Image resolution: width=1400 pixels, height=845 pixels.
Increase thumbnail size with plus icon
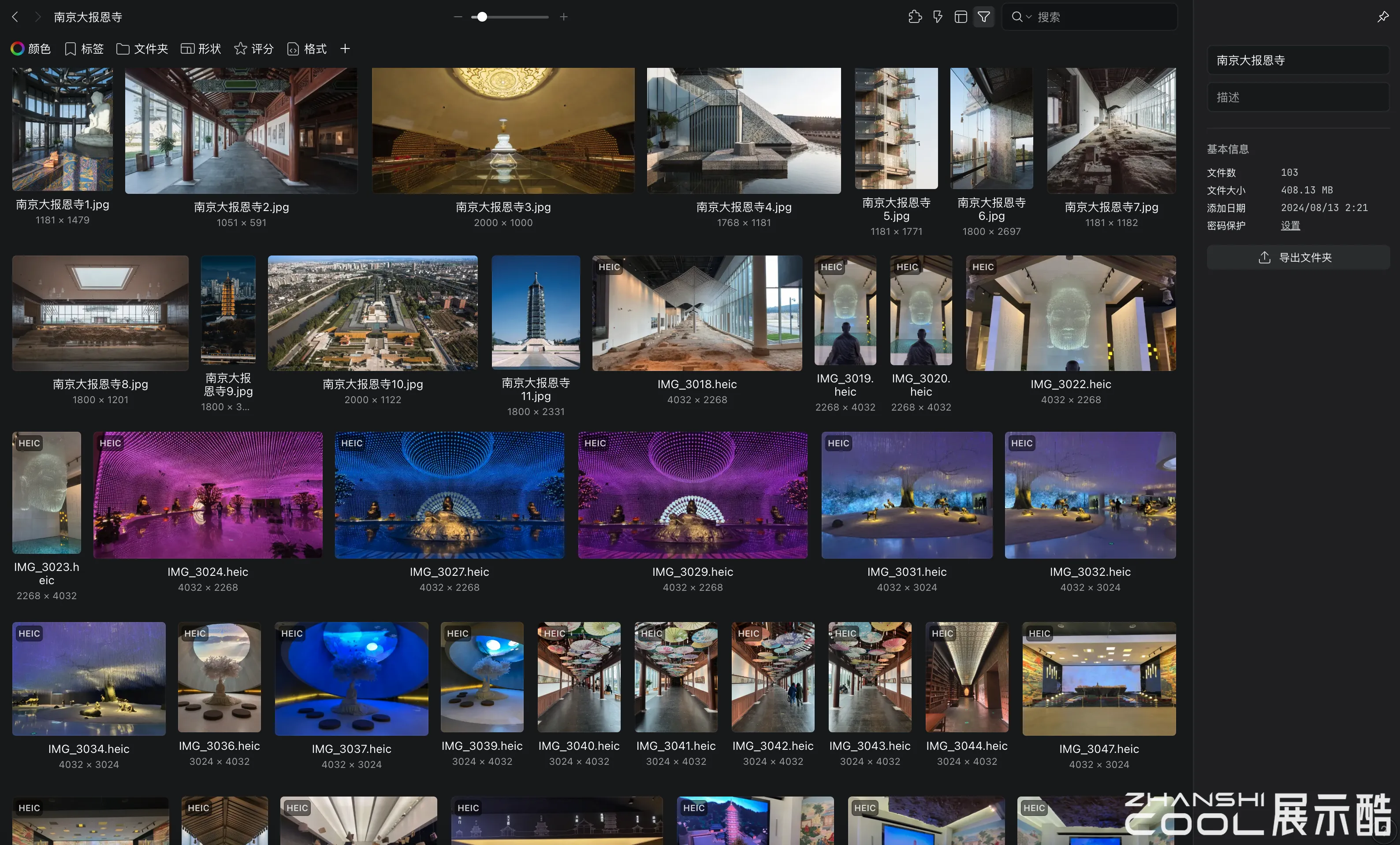pyautogui.click(x=564, y=17)
